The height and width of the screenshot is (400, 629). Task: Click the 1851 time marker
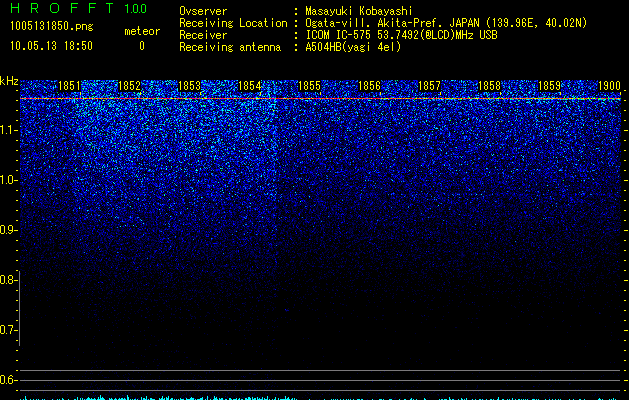point(69,86)
